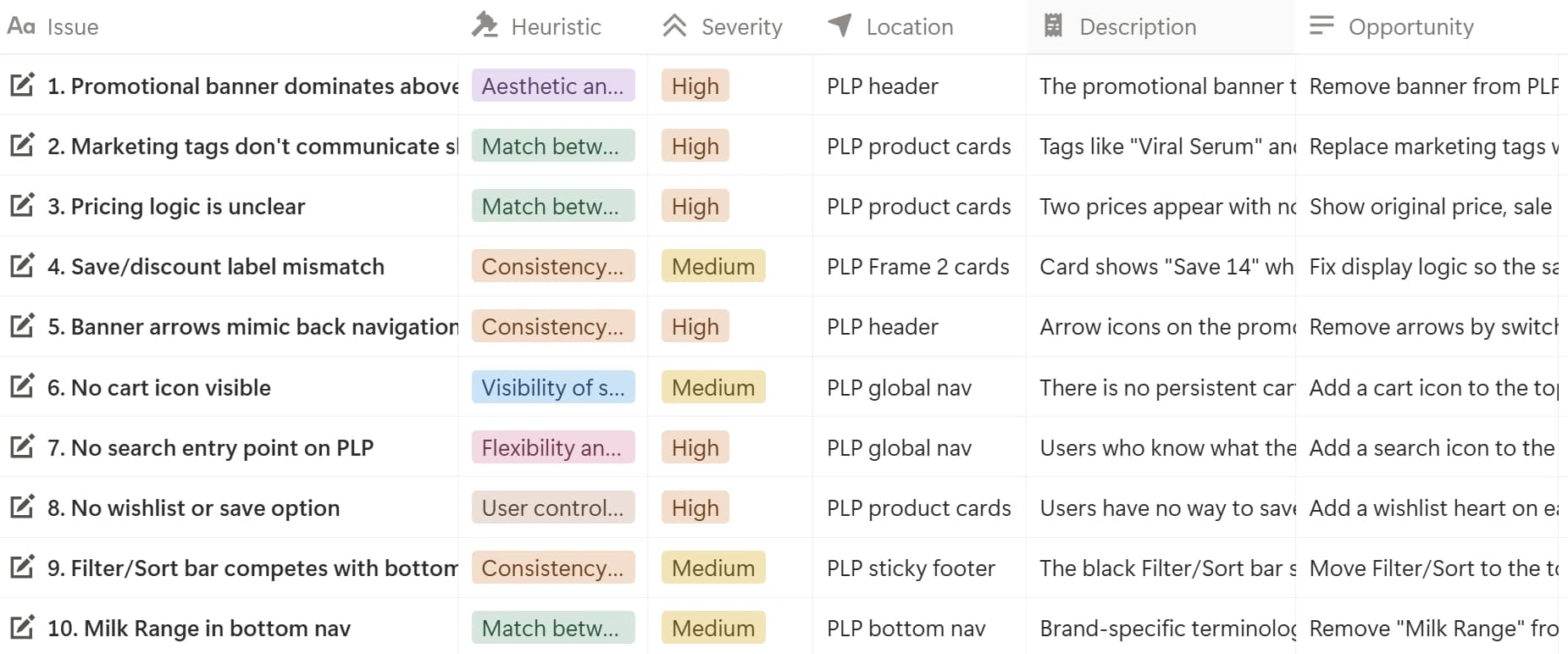Change severity tag for Promotional banner issue
1568x654 pixels.
click(x=695, y=86)
